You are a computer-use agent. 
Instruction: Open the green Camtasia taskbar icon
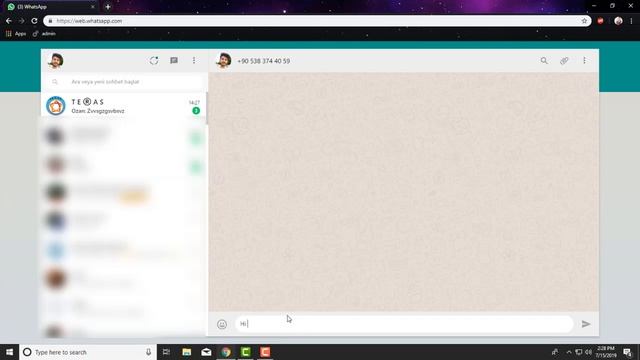[x=245, y=352]
